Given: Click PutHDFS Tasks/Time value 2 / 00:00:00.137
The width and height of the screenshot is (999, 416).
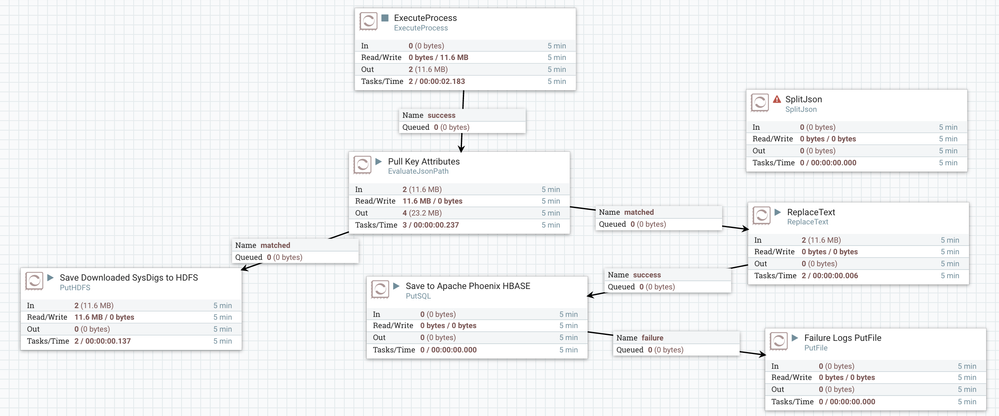Looking at the screenshot, I should coord(103,341).
